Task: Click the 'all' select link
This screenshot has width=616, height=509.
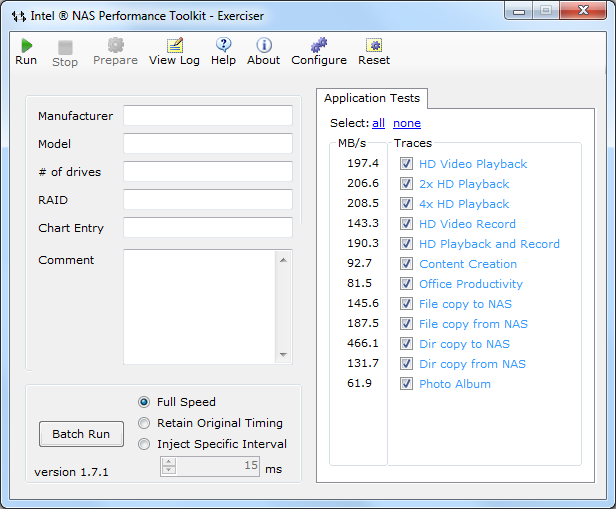Action: [378, 123]
